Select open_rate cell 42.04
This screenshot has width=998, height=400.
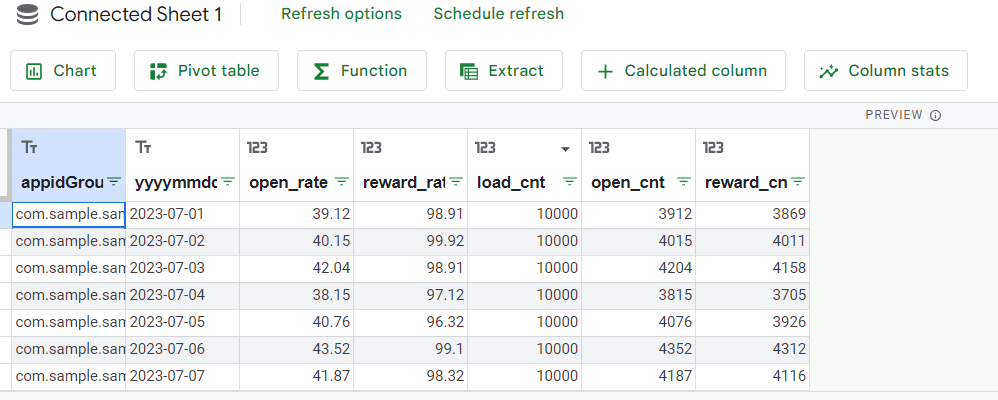(297, 269)
